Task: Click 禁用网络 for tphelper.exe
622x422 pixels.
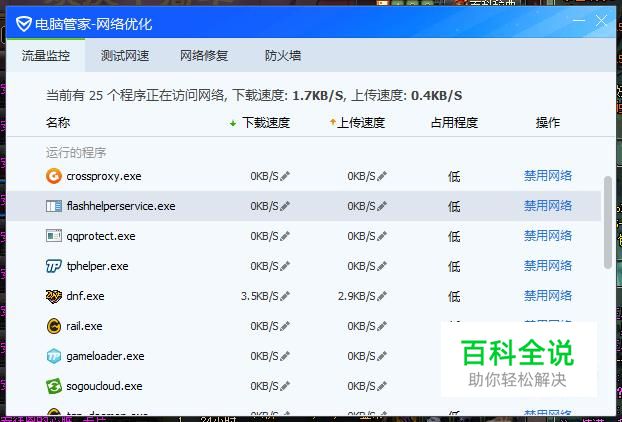Action: [548, 266]
